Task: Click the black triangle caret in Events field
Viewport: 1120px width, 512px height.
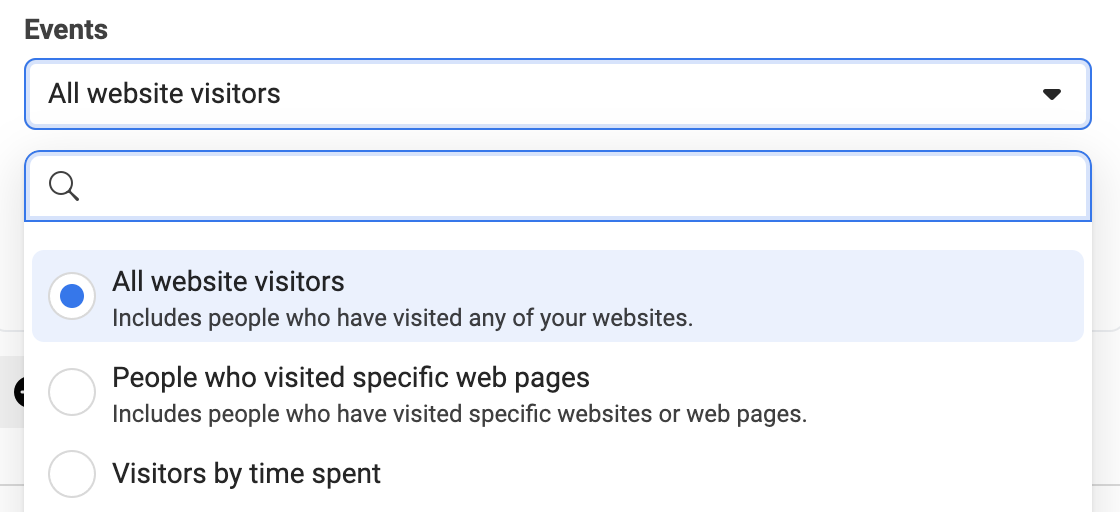Action: 1051,94
